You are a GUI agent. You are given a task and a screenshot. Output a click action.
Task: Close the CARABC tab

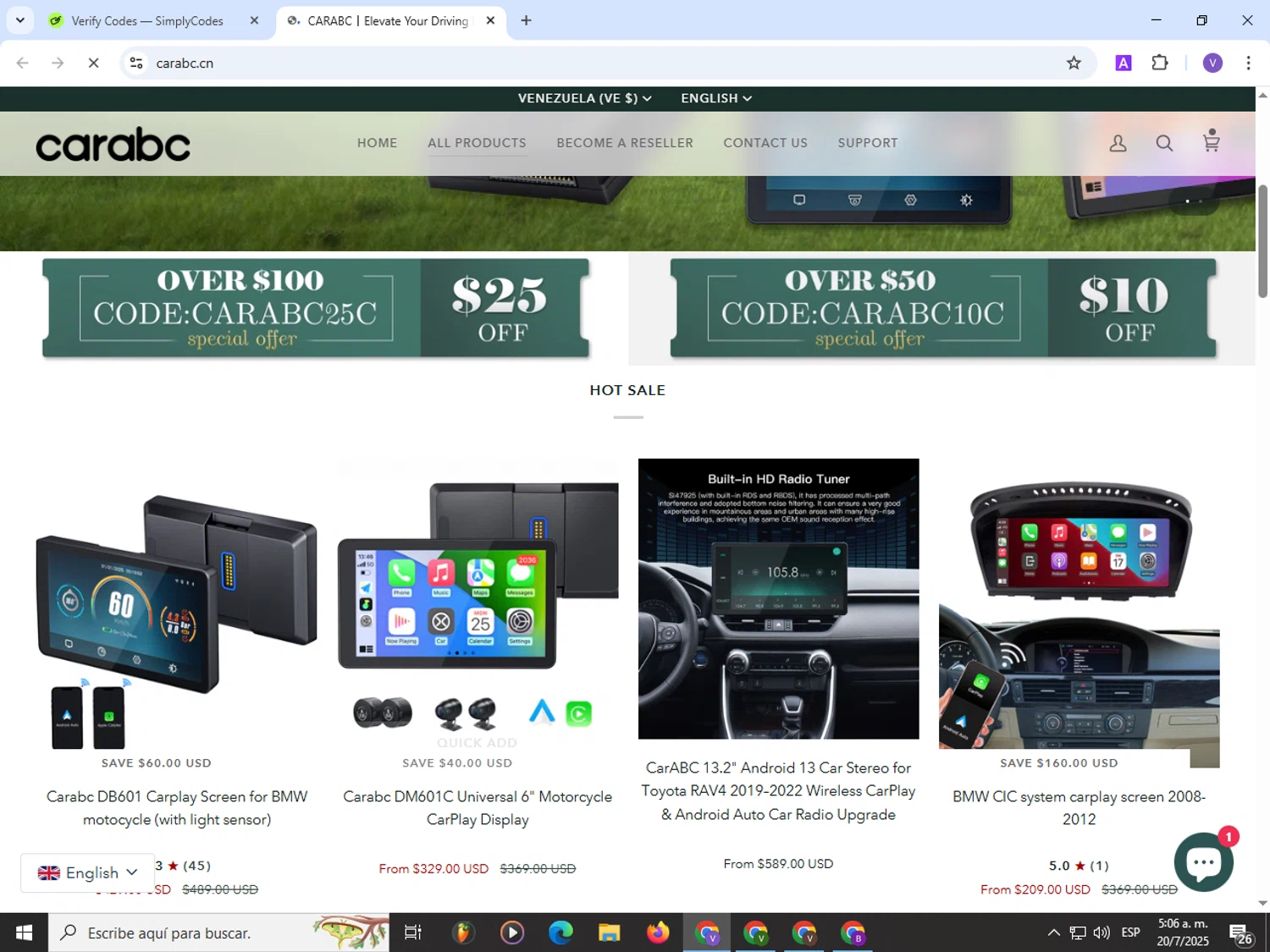coord(490,20)
